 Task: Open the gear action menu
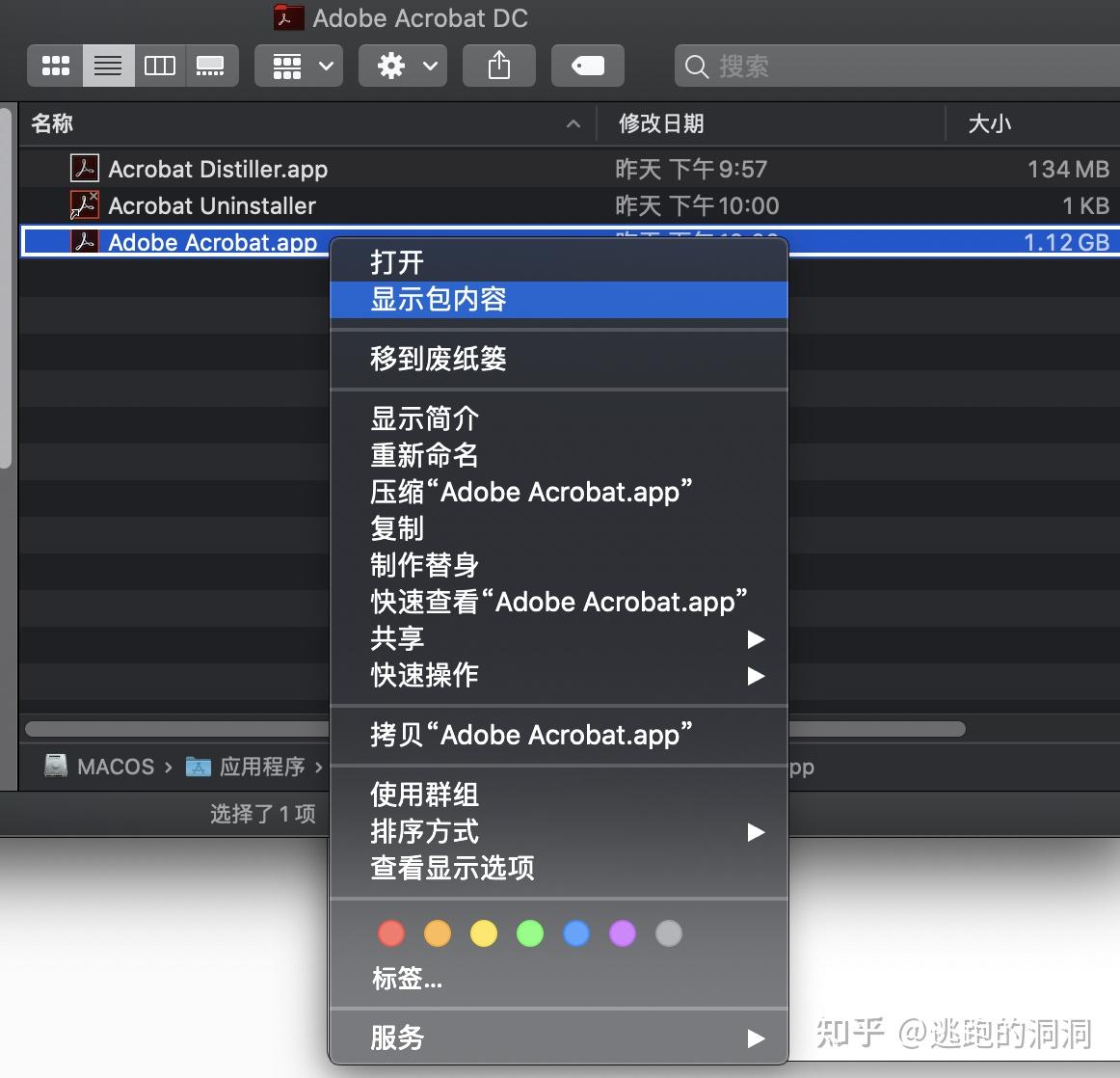[403, 66]
